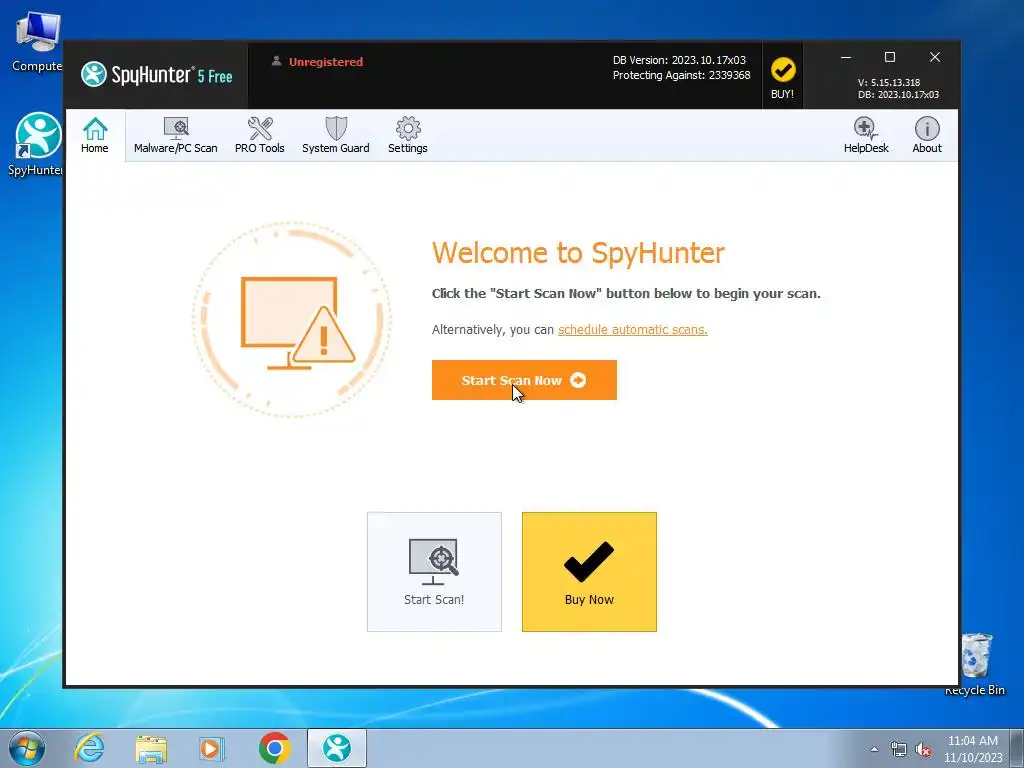1024x768 pixels.
Task: Select the SpyHunter desktop shortcut
Action: click(x=35, y=144)
